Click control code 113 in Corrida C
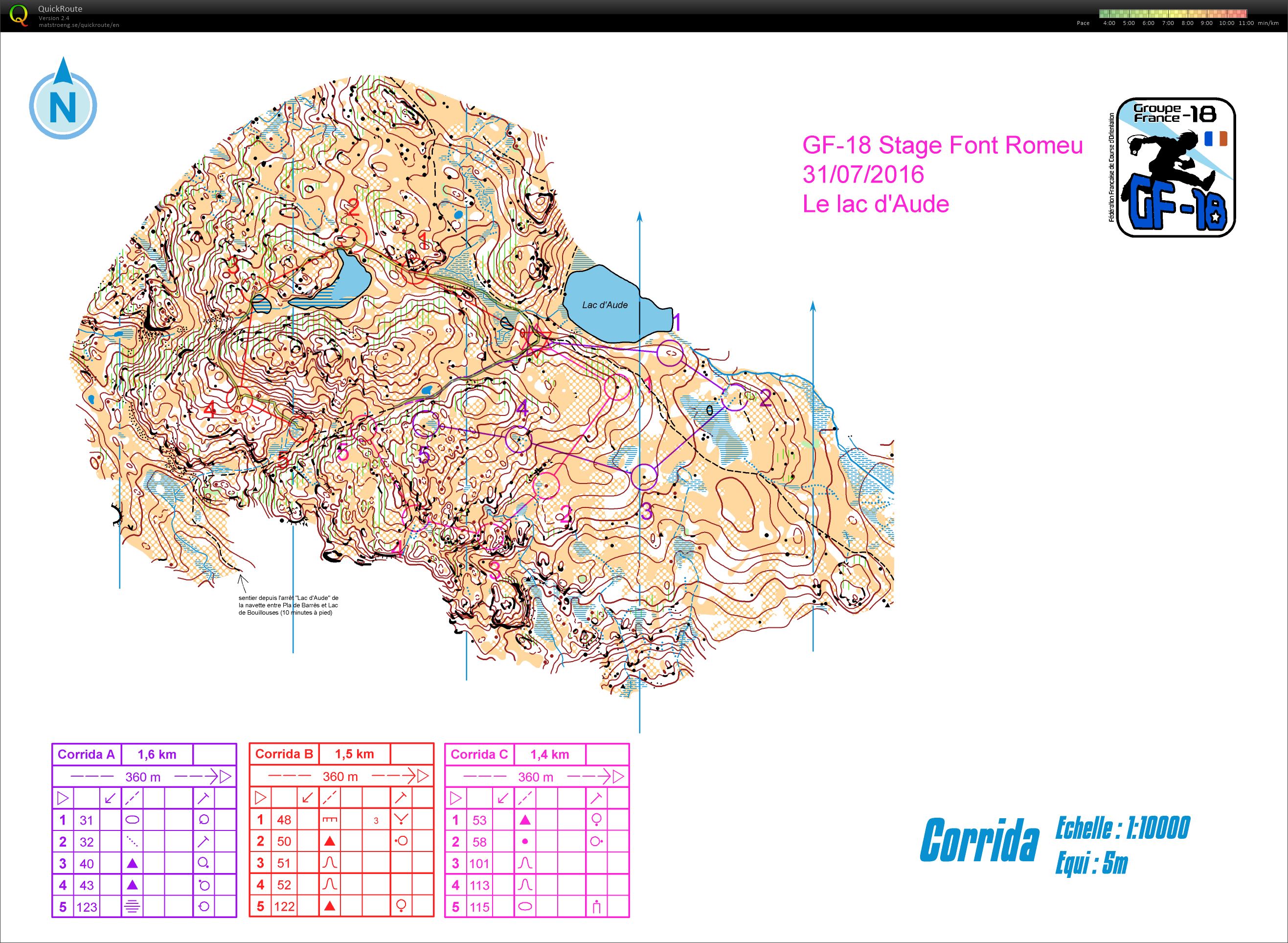The width and height of the screenshot is (1288, 943). [x=480, y=885]
